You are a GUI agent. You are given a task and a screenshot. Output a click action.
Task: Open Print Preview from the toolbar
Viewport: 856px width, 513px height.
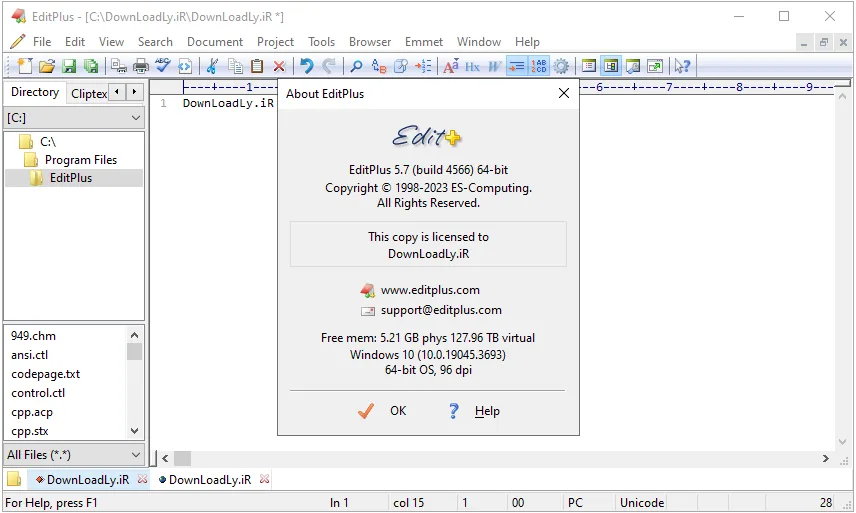click(x=118, y=66)
